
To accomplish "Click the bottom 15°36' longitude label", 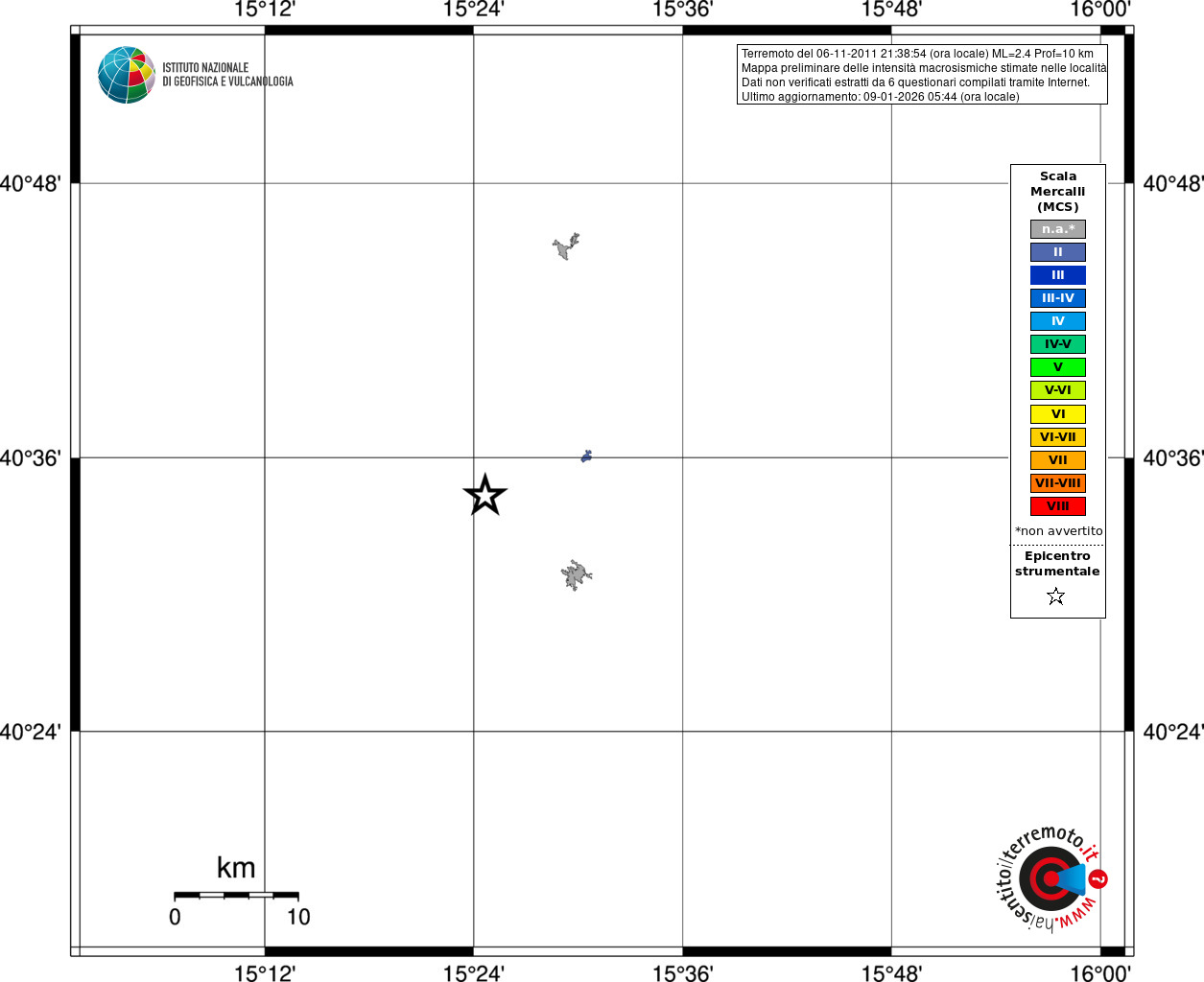I will tap(683, 973).
